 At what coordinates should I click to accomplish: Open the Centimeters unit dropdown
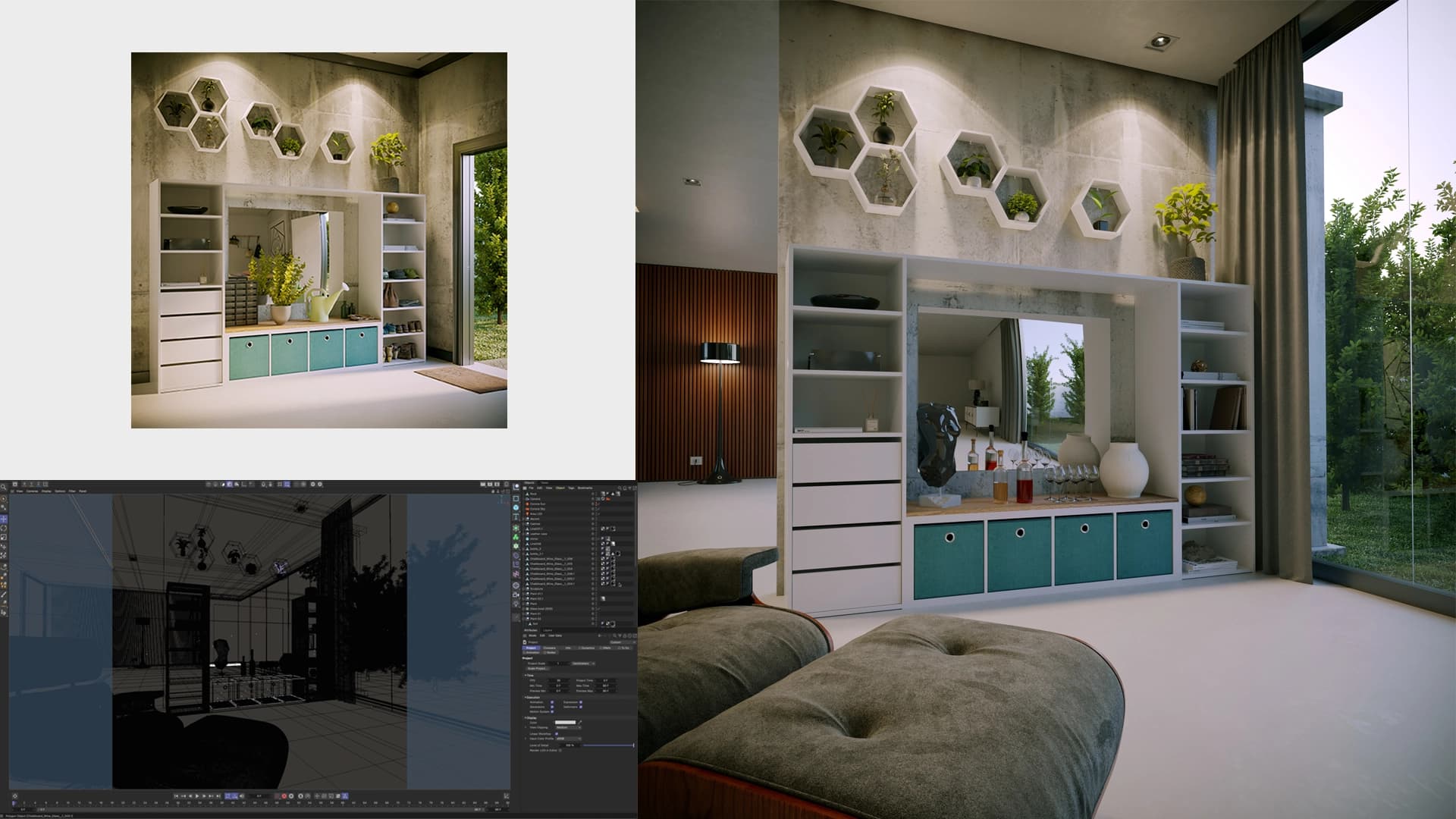click(x=582, y=664)
